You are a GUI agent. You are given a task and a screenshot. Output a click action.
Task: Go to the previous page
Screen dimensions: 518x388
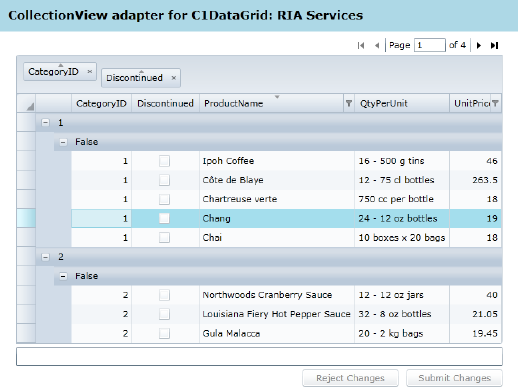pyautogui.click(x=377, y=45)
